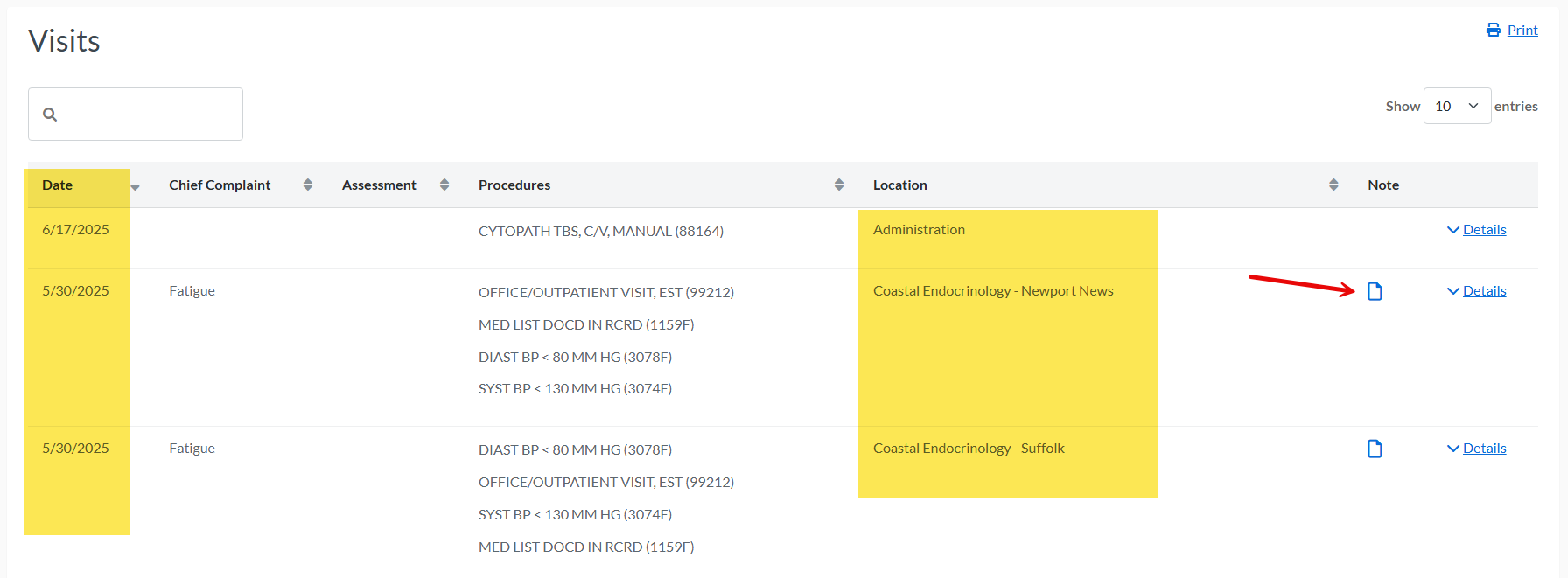Toggle Date column sort arrow
The height and width of the screenshot is (578, 1568).
tap(136, 187)
